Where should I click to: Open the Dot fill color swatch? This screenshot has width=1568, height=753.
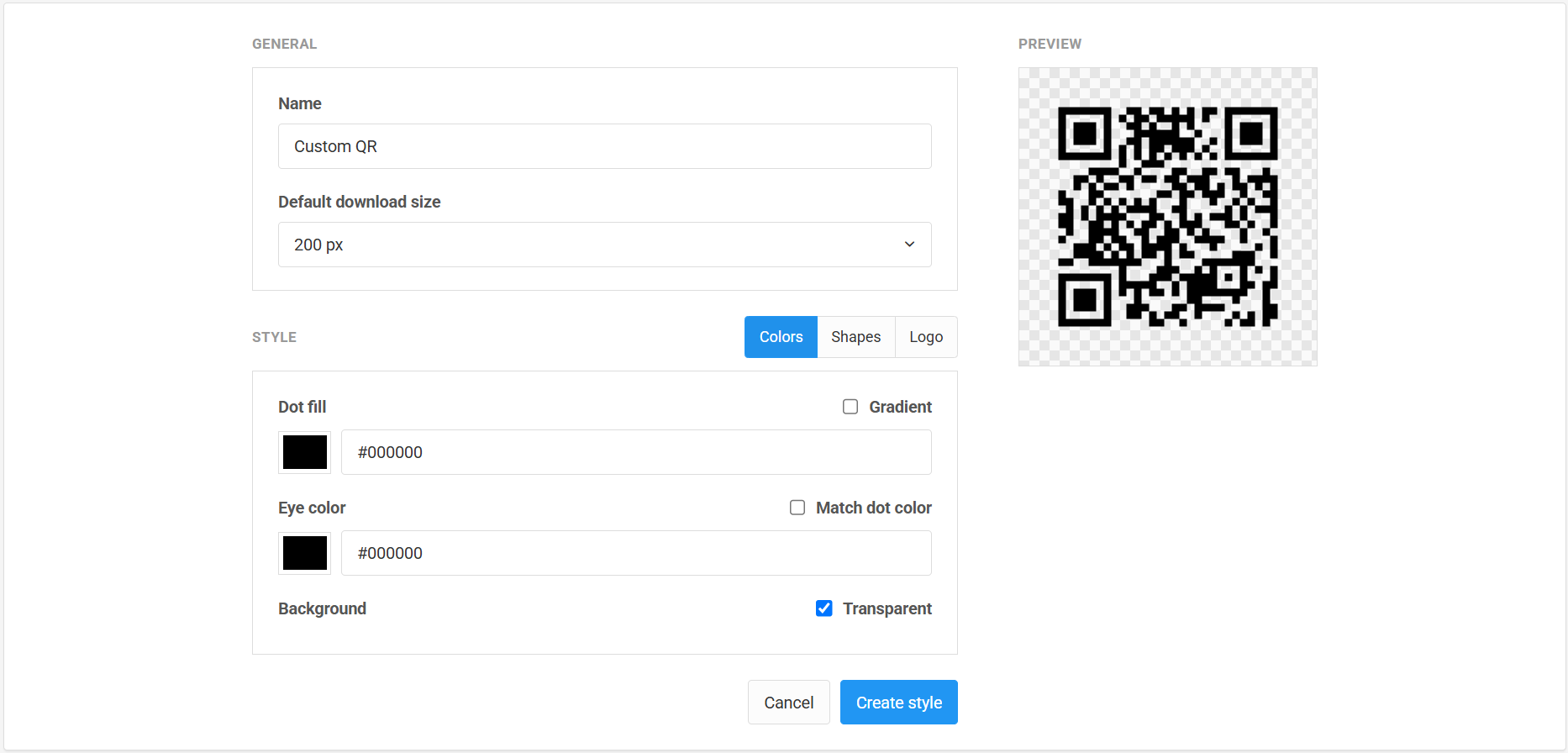304,452
